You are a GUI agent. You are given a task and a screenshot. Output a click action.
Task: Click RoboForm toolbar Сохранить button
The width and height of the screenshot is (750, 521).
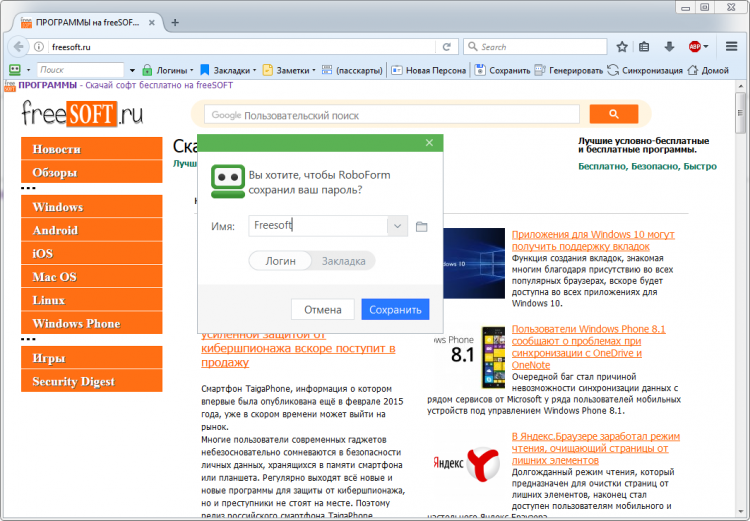[503, 70]
